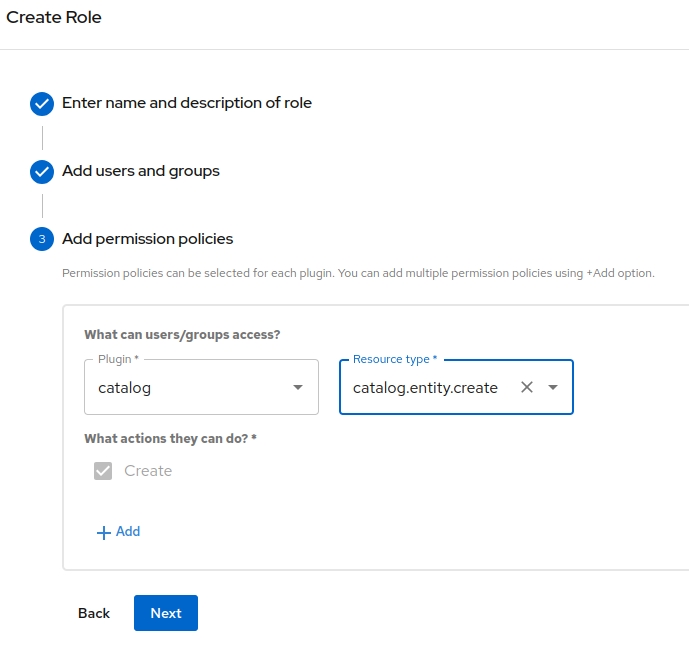Screen dimensions: 689x650
Task: Click the Create checkbox label text
Action: coord(148,471)
